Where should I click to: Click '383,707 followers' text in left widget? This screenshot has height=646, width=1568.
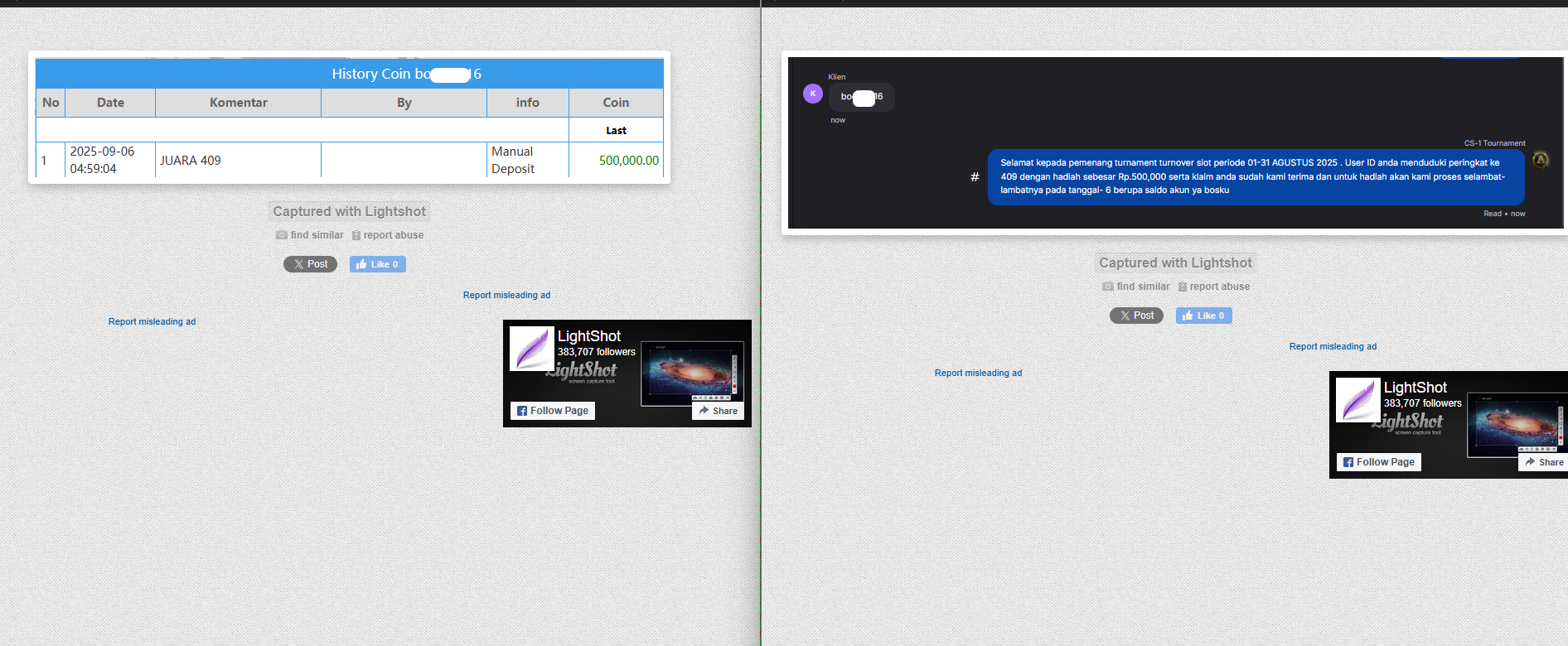597,352
